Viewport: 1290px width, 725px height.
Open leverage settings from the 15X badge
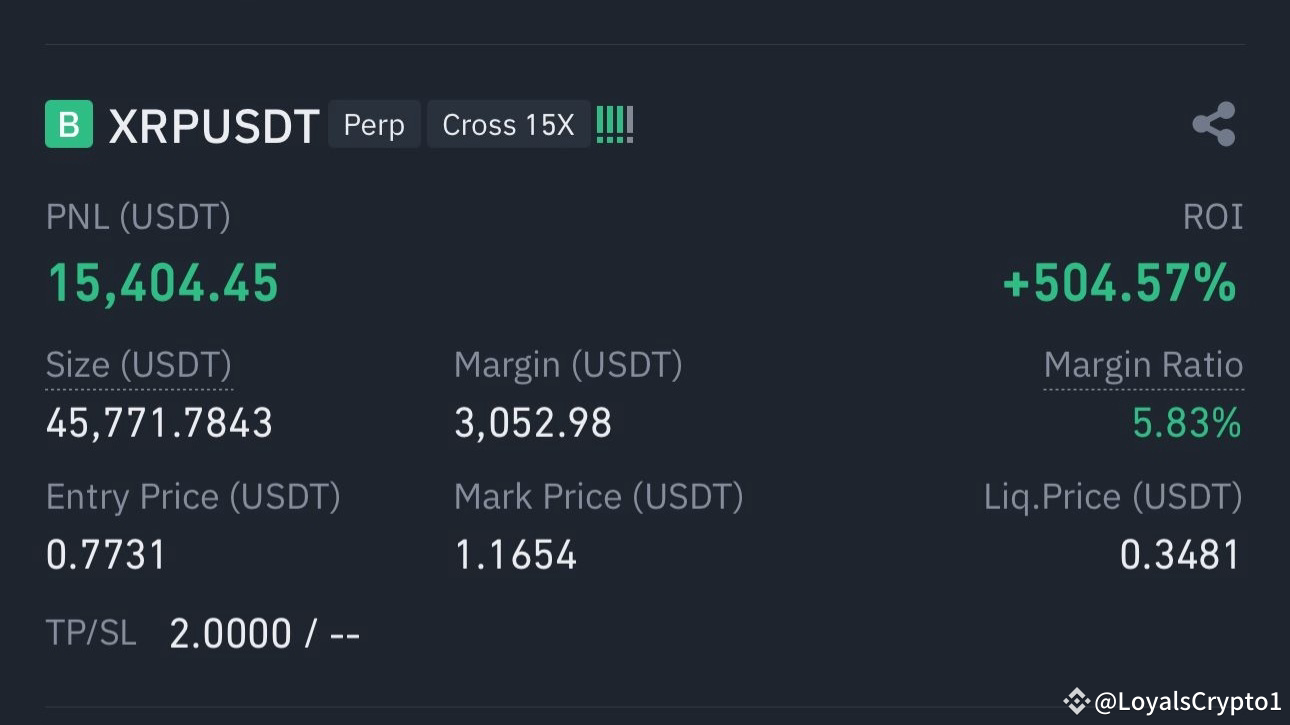coord(507,124)
